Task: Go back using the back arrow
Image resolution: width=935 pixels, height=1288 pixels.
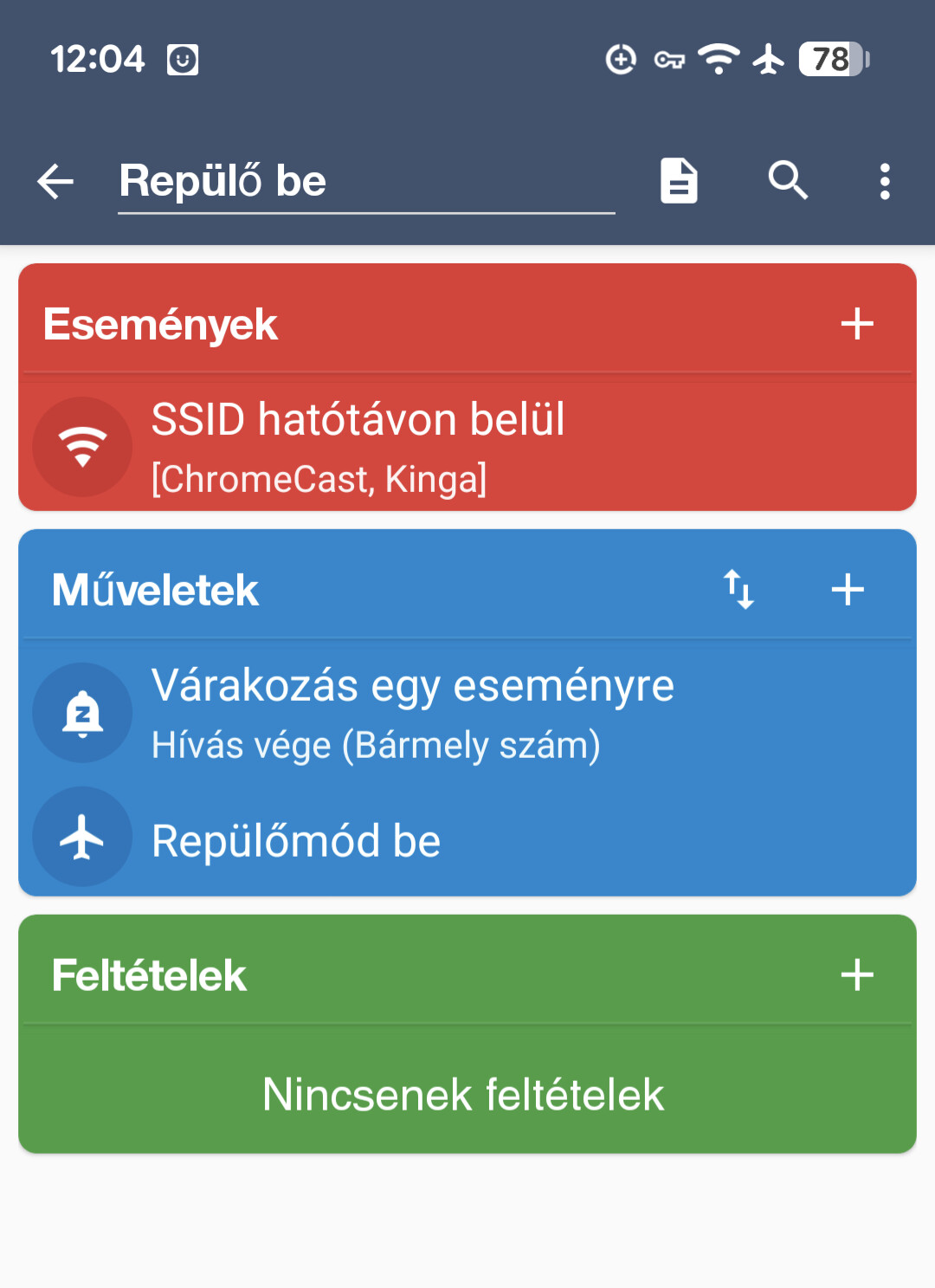Action: (55, 182)
